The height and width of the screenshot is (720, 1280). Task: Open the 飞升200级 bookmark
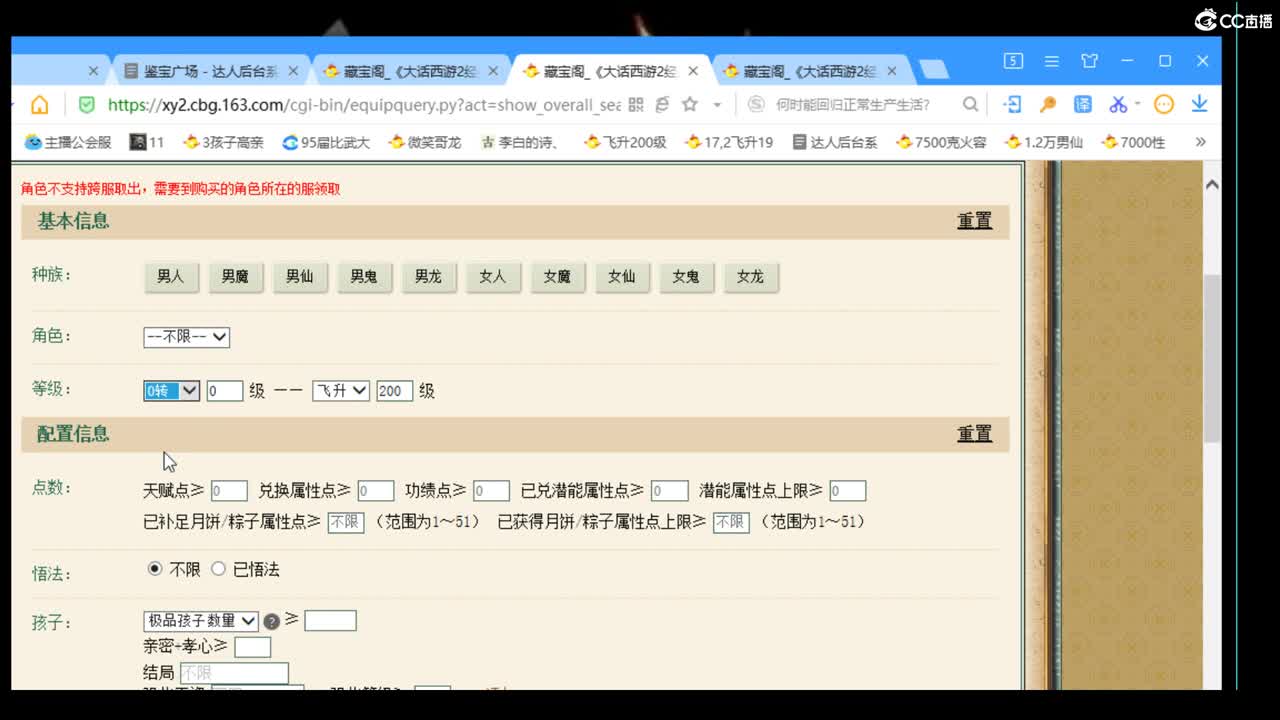click(x=625, y=142)
